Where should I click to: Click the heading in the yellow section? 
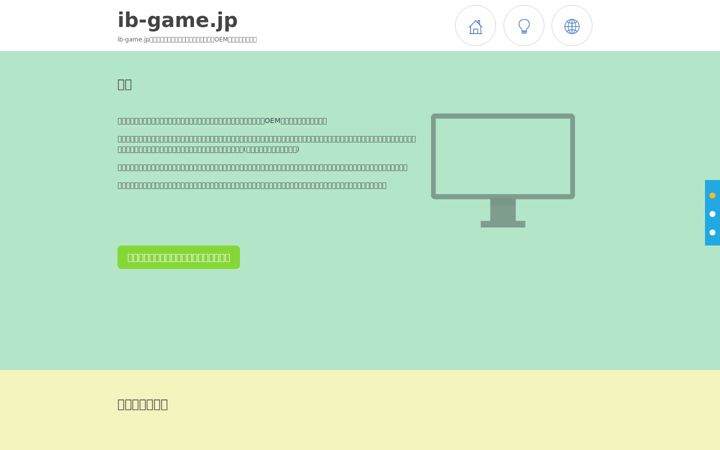click(142, 404)
